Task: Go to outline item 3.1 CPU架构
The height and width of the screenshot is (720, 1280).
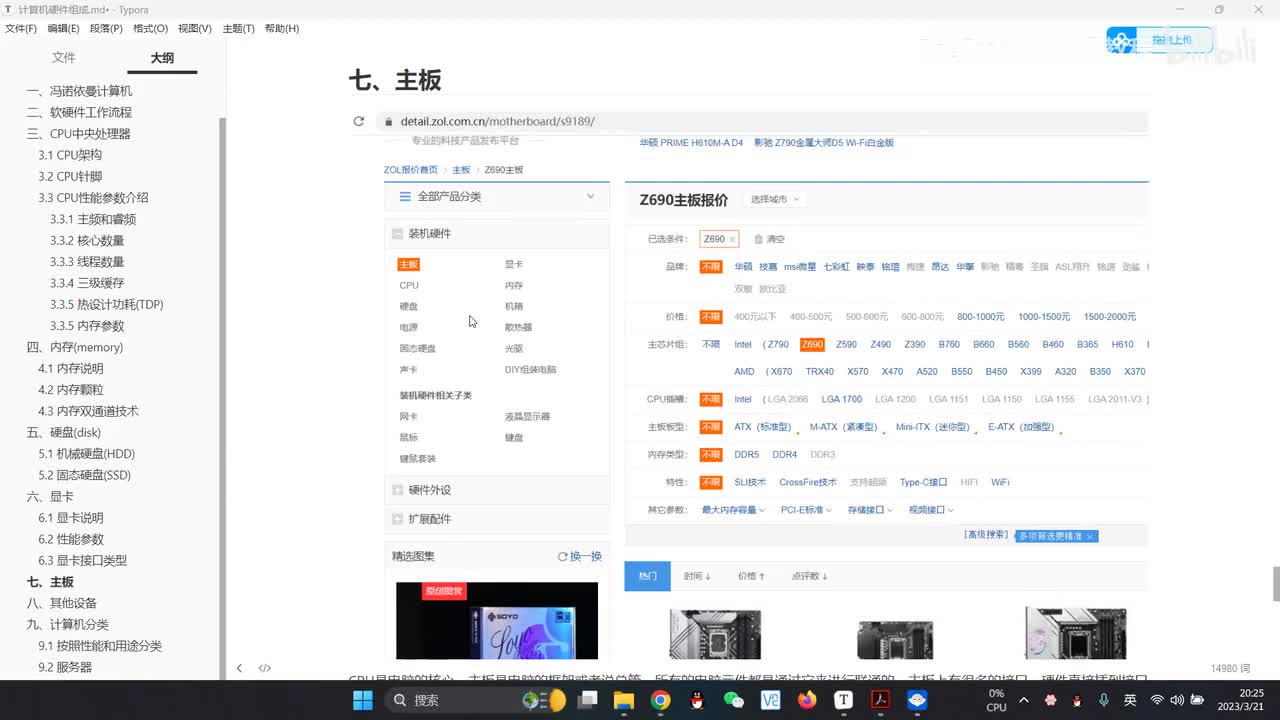Action: 70,155
